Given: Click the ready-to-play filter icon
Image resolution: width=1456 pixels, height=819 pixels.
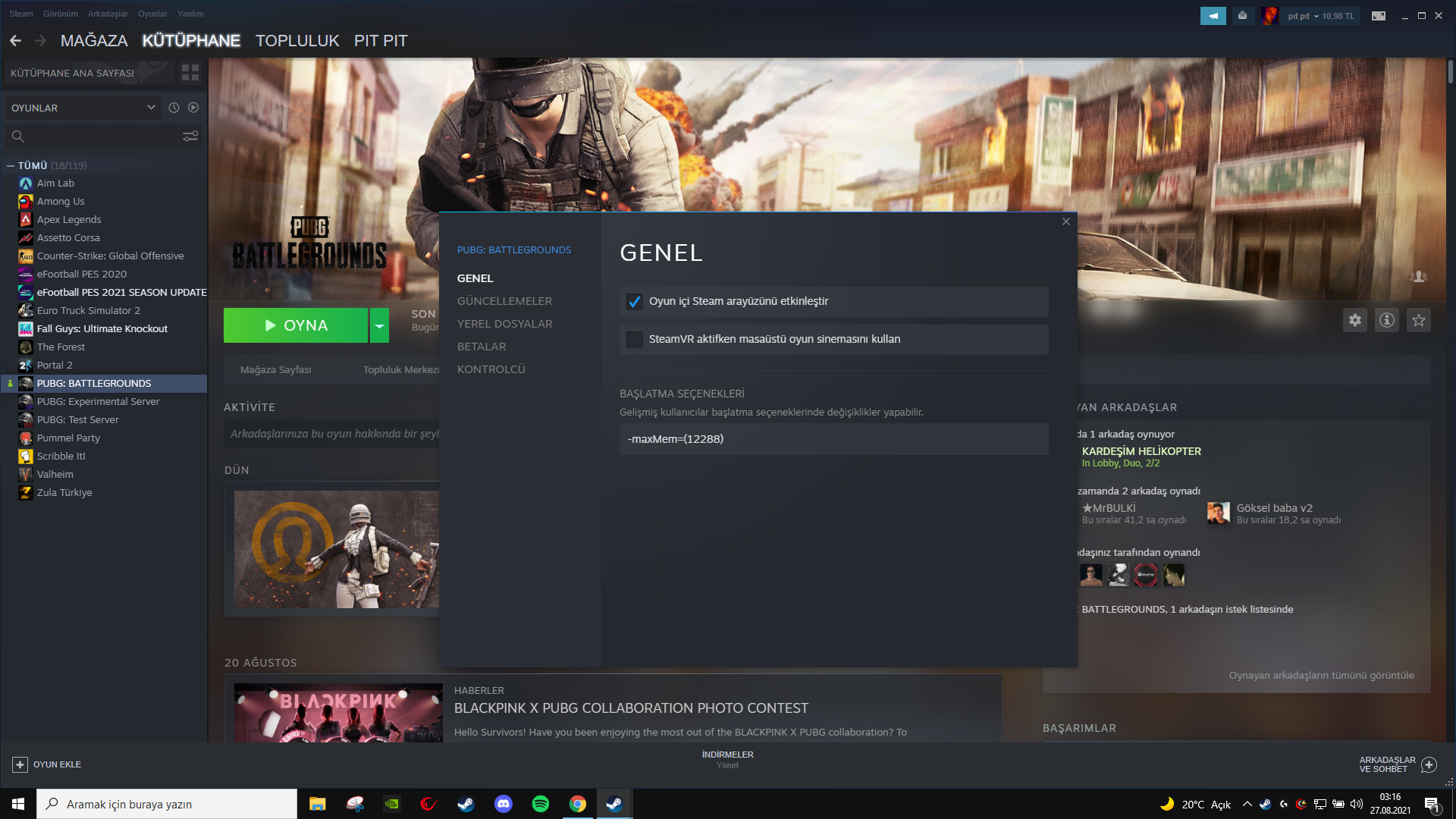Looking at the screenshot, I should point(193,108).
